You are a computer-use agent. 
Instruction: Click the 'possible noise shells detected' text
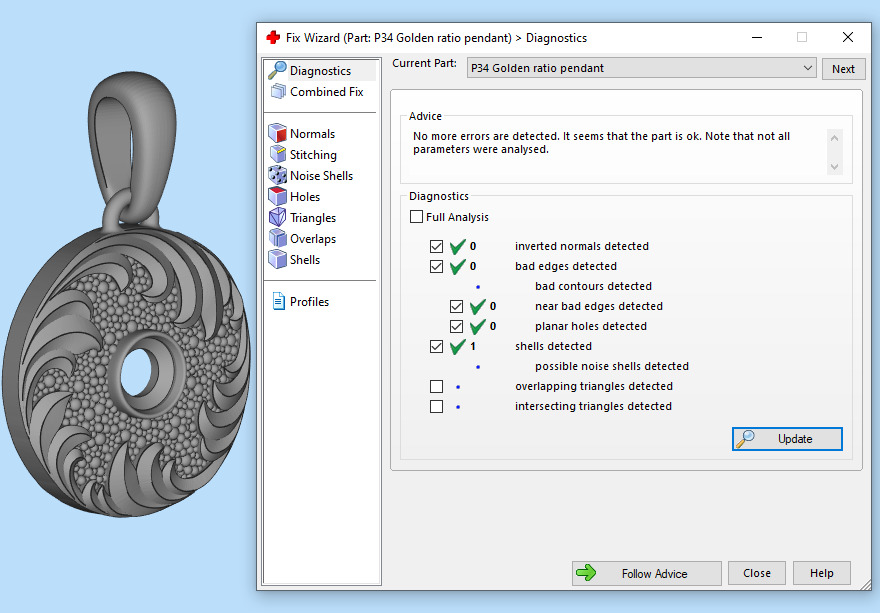coord(612,366)
